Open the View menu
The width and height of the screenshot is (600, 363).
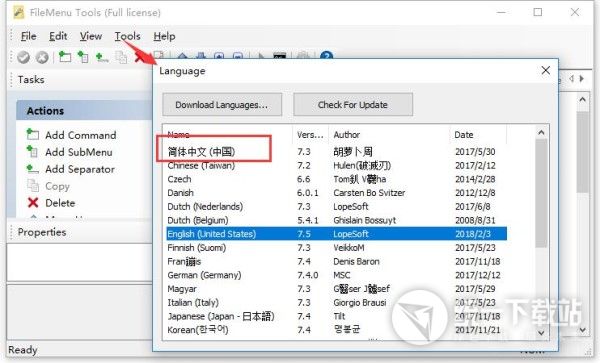(x=91, y=36)
